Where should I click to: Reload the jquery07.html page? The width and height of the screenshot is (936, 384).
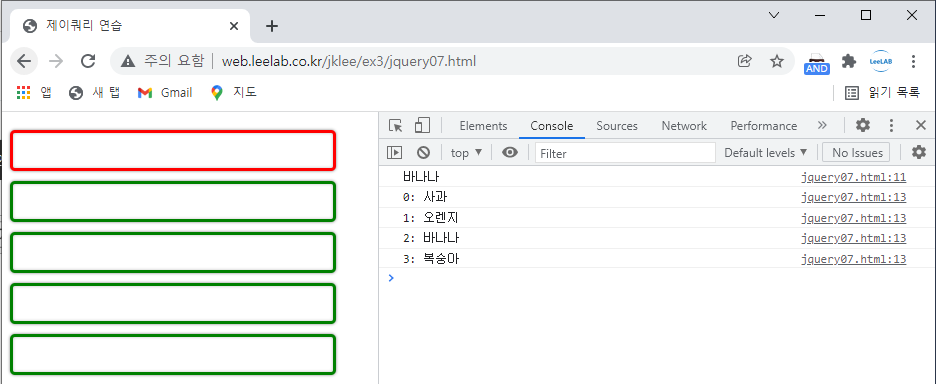click(x=88, y=61)
